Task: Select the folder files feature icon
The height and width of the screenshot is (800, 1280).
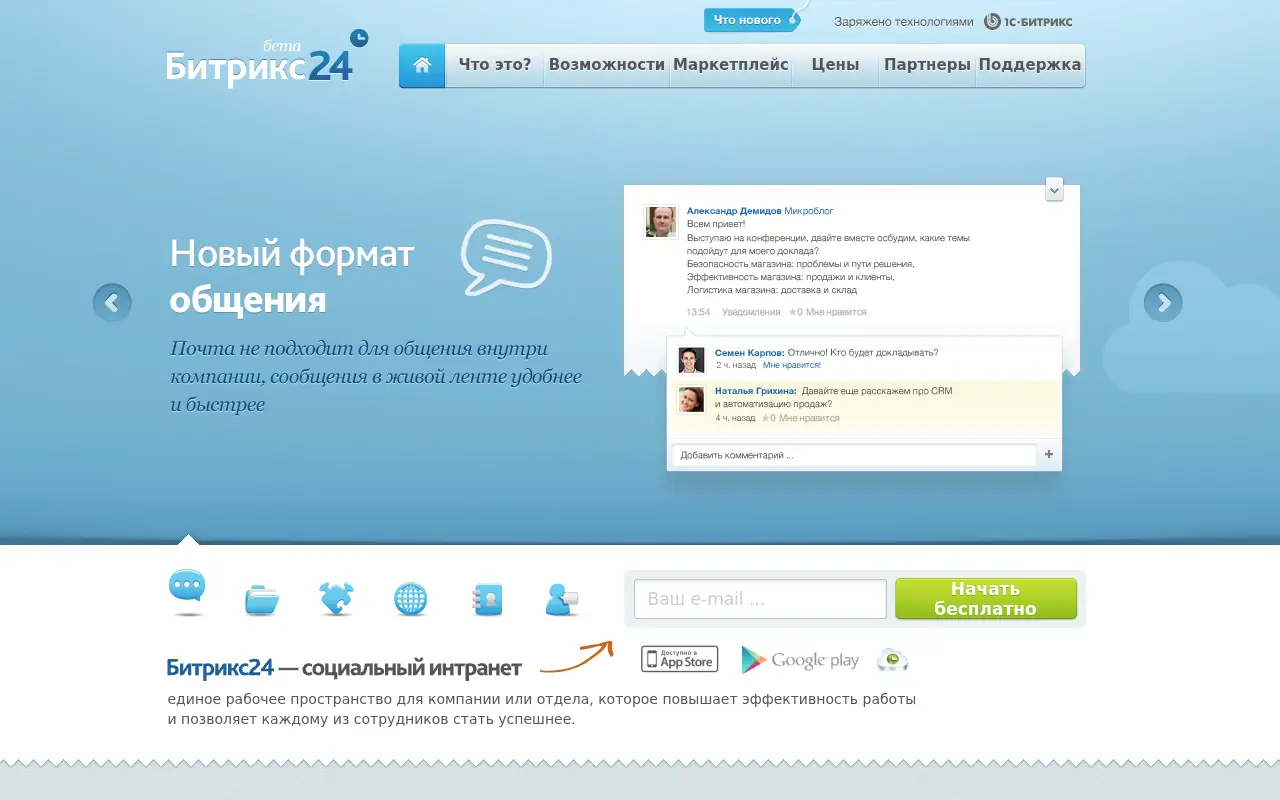Action: click(x=262, y=599)
